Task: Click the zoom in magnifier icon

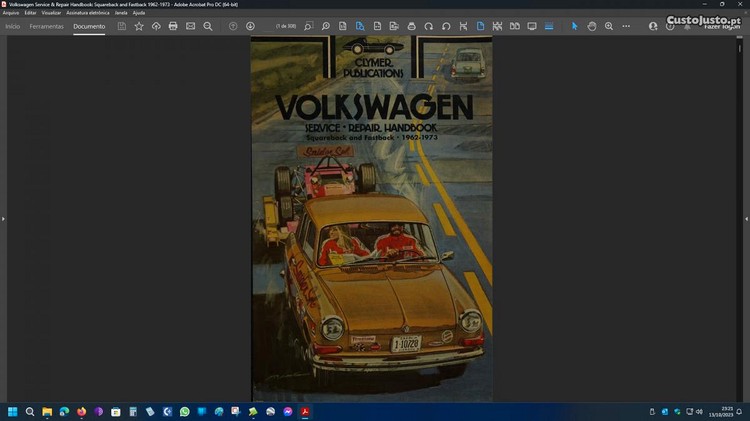Action: pyautogui.click(x=609, y=26)
